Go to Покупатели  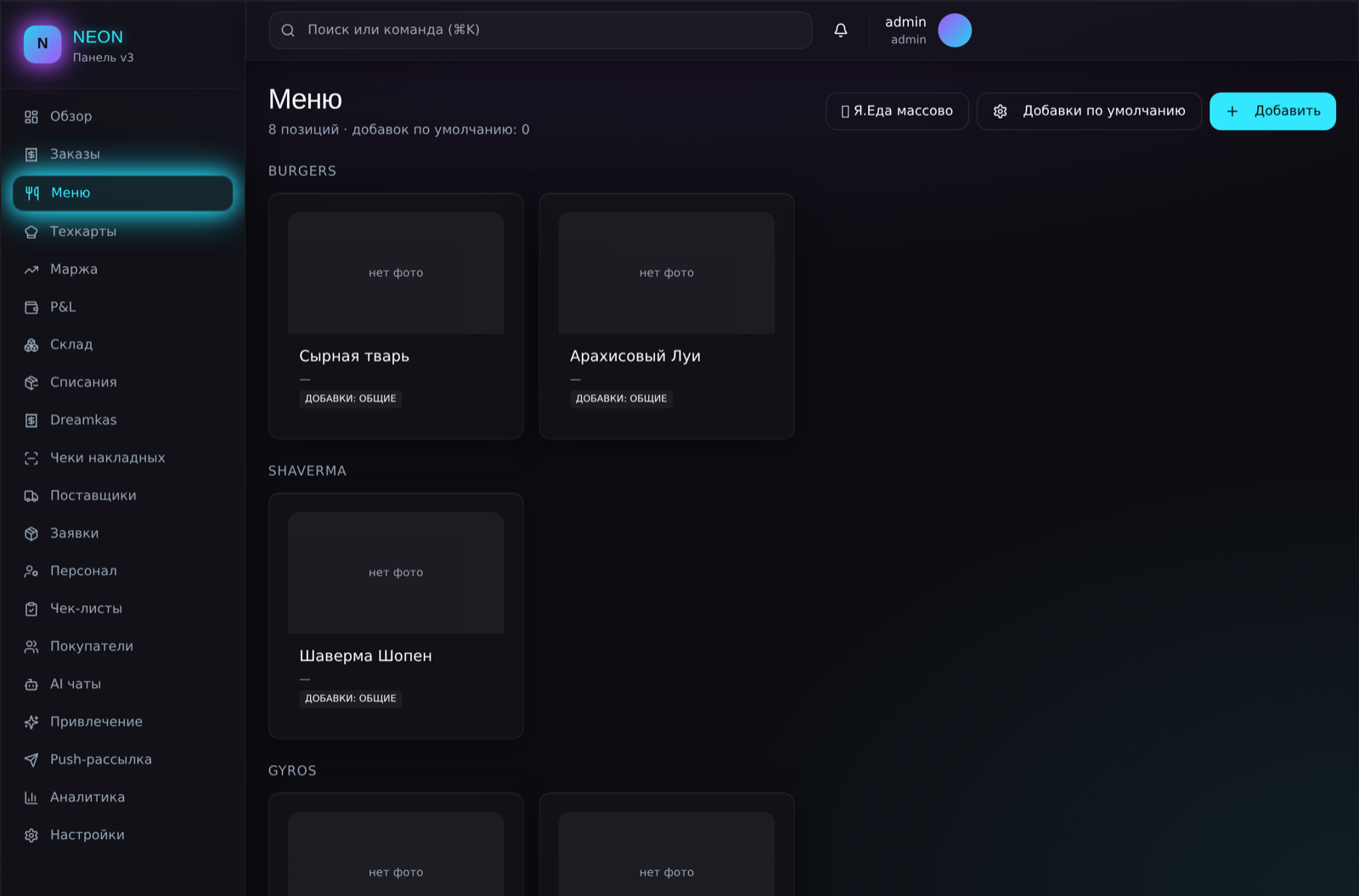123,646
